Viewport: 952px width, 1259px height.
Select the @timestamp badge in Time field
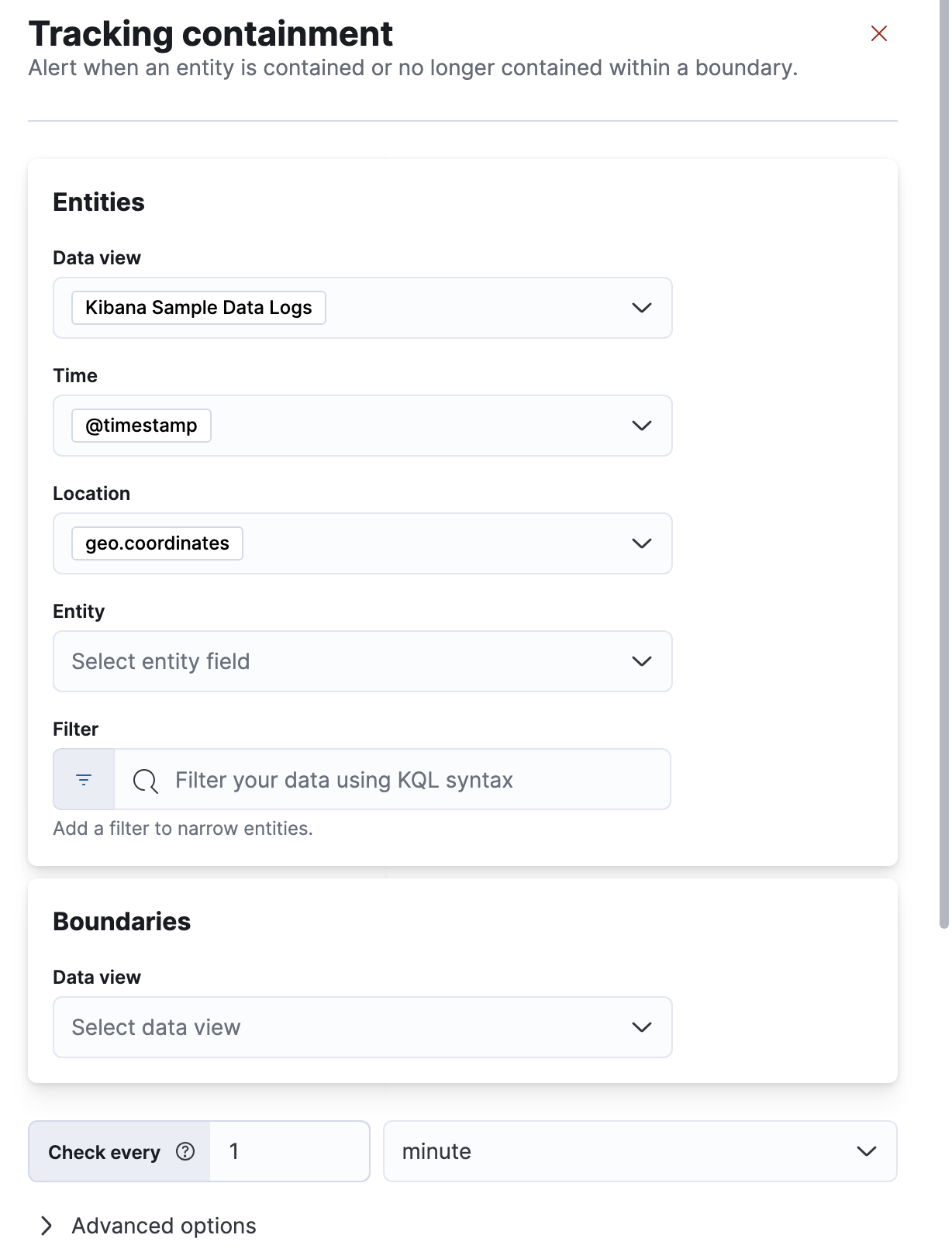click(140, 425)
